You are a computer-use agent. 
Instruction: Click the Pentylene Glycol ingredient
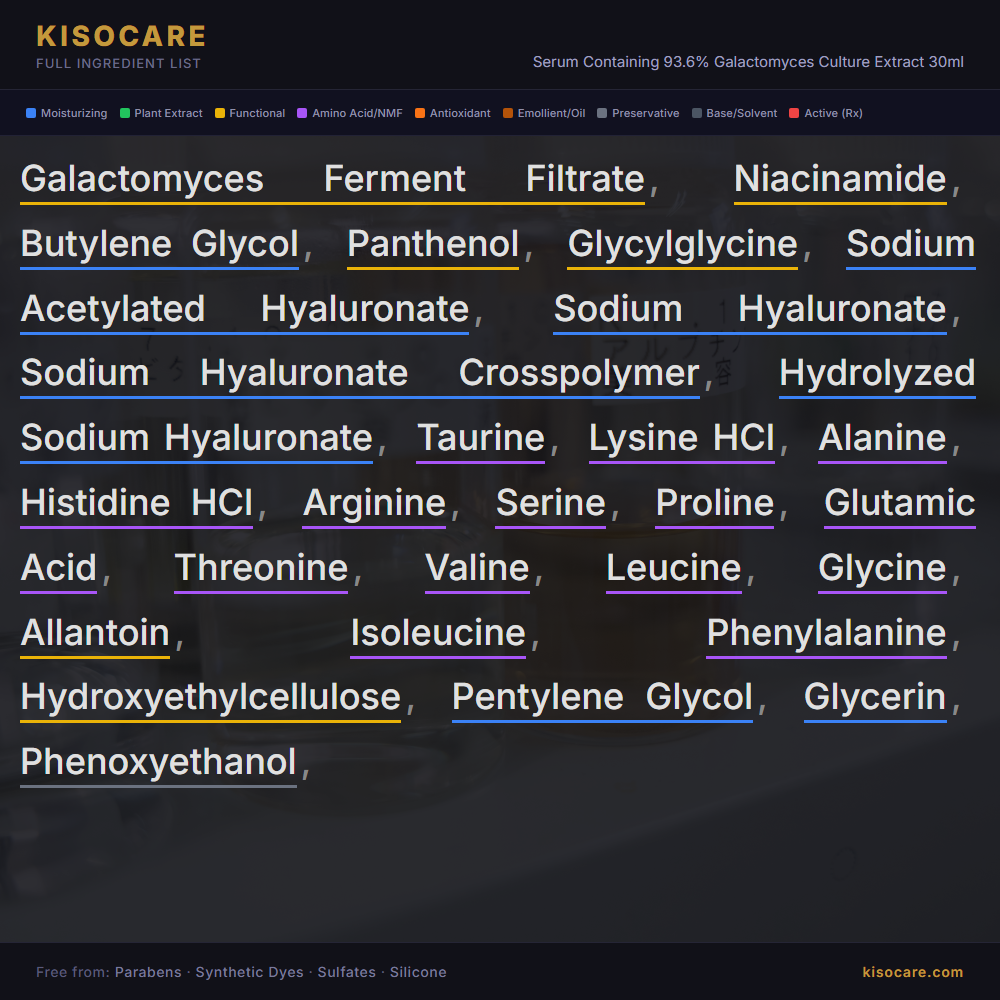coord(602,697)
